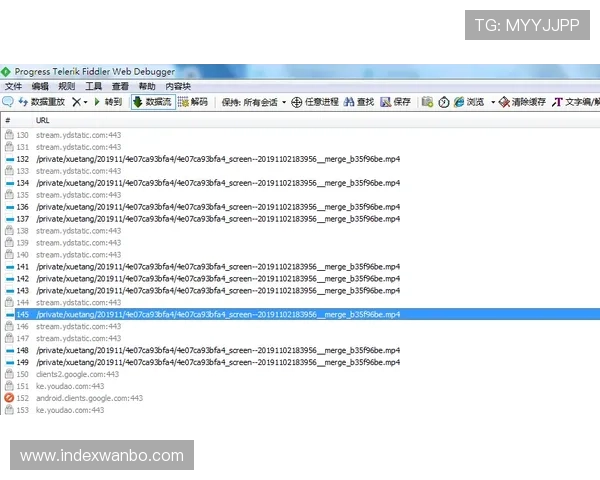
Task: Click the 数据重放 replay button
Action: (41, 102)
